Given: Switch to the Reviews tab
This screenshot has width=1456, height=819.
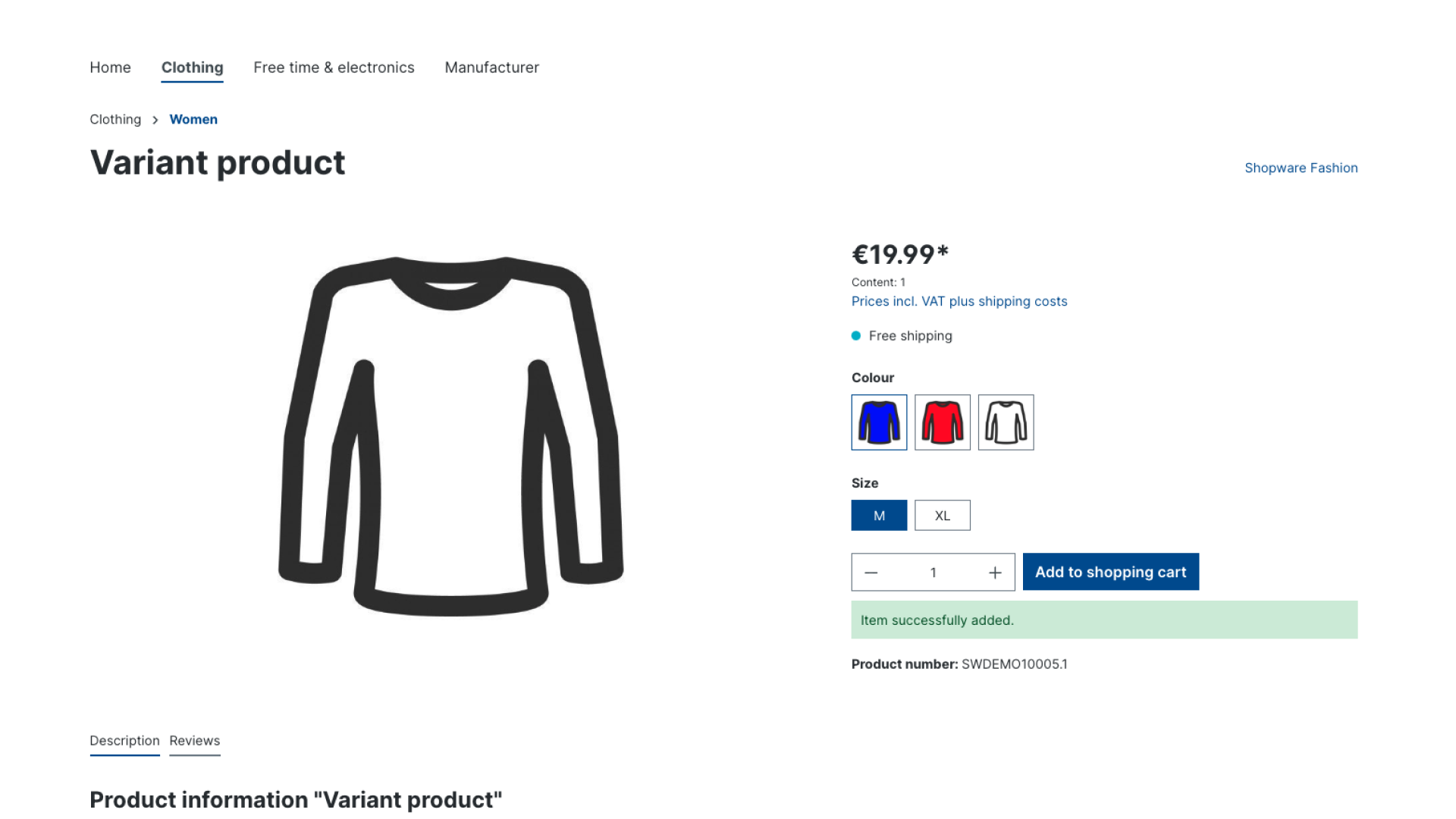Looking at the screenshot, I should tap(195, 740).
